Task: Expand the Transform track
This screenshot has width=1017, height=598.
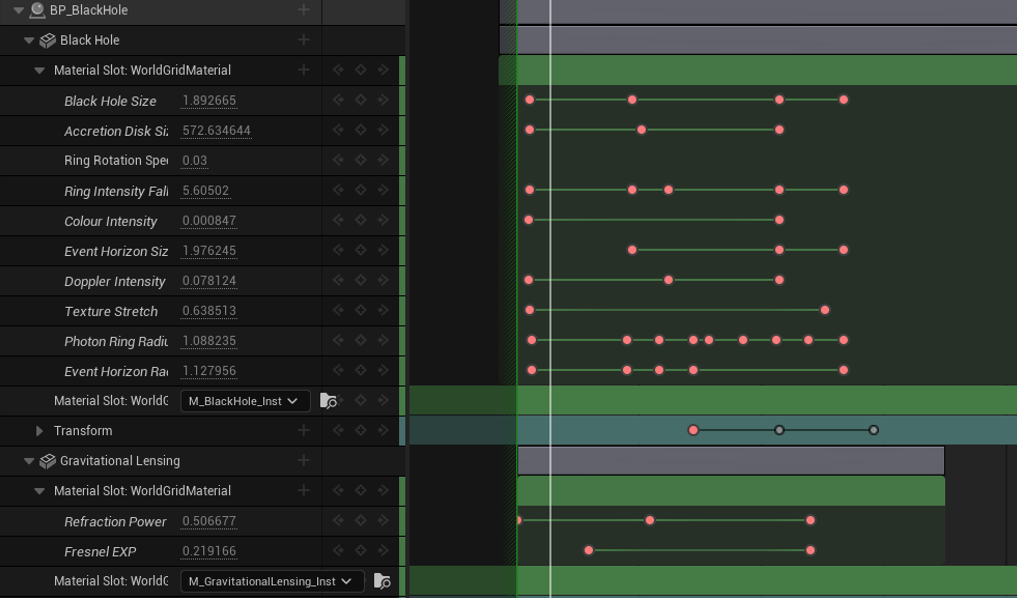Action: pos(39,431)
